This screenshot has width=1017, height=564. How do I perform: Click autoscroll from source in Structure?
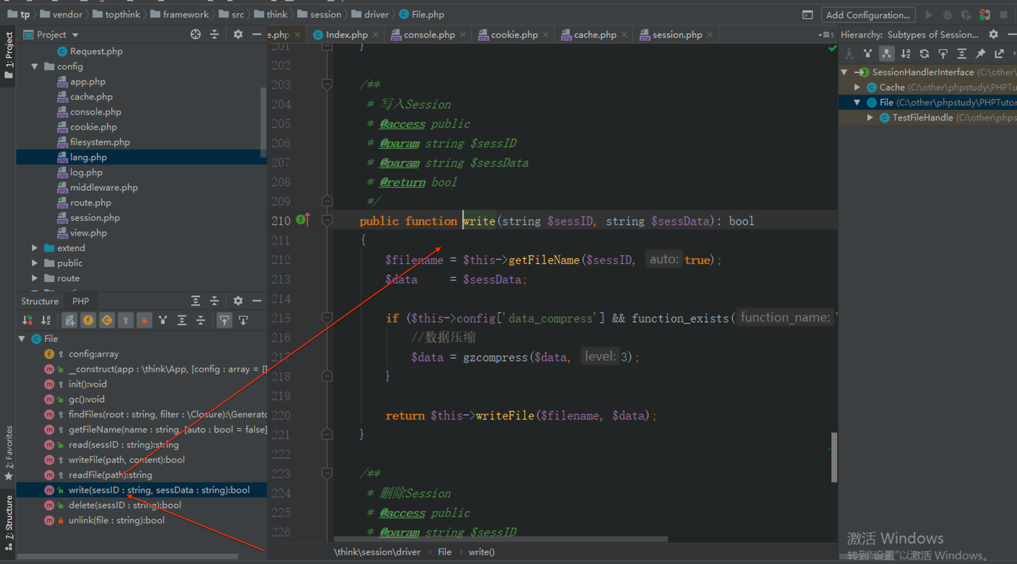[x=243, y=320]
